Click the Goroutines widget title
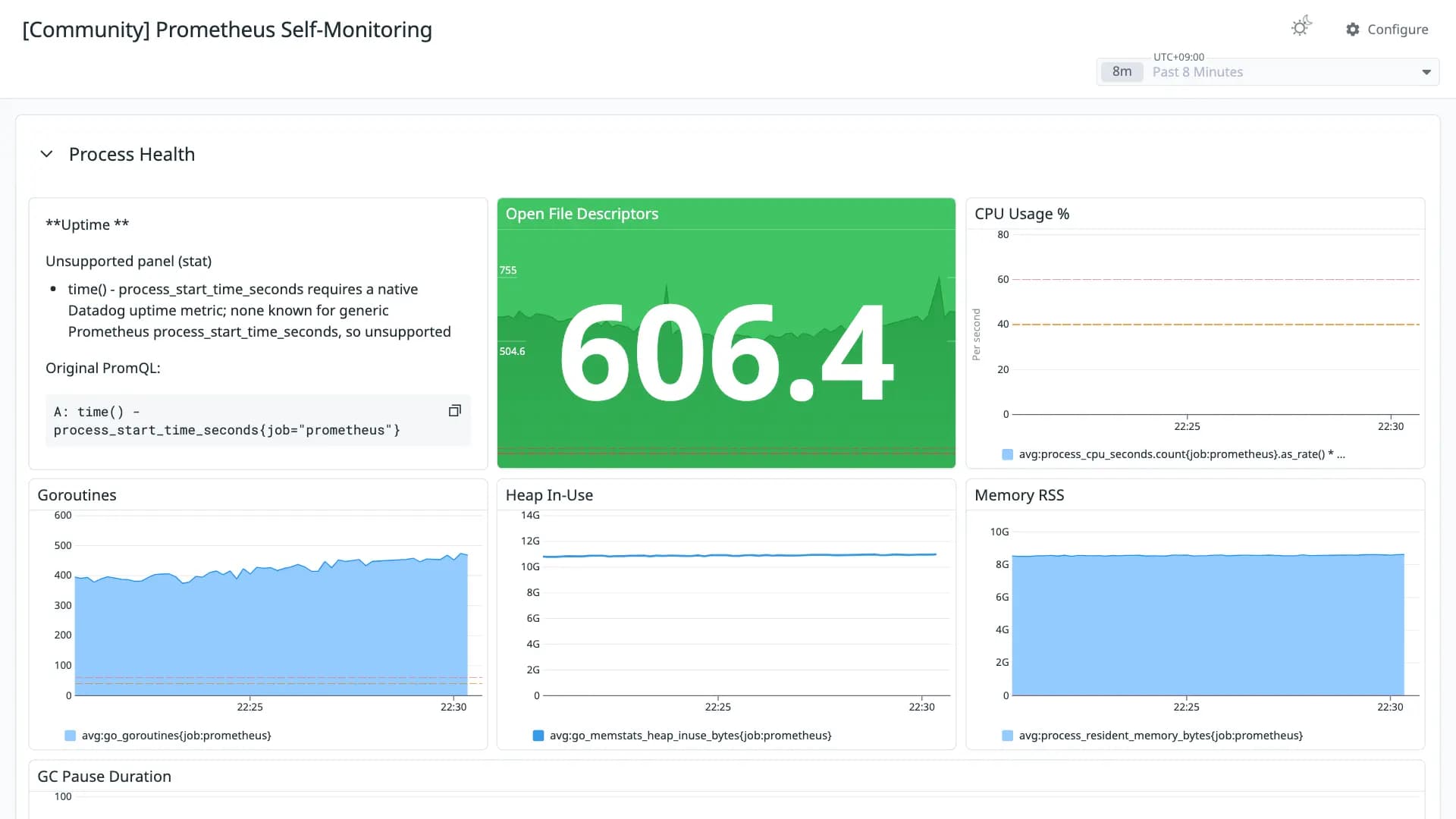Screen dimensions: 1456x819 click(x=77, y=495)
